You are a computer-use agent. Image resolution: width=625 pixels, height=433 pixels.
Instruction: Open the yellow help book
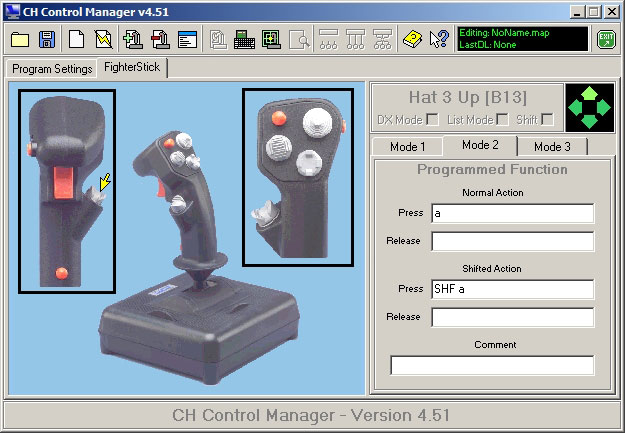pos(413,39)
